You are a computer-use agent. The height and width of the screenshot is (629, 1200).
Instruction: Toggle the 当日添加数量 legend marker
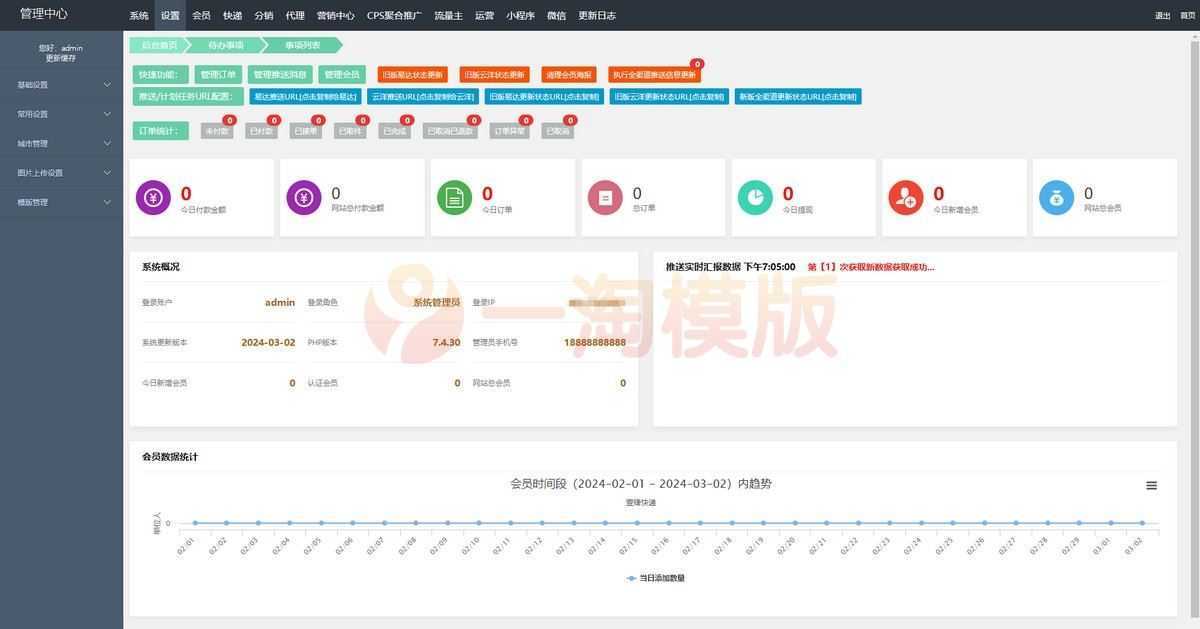point(631,578)
